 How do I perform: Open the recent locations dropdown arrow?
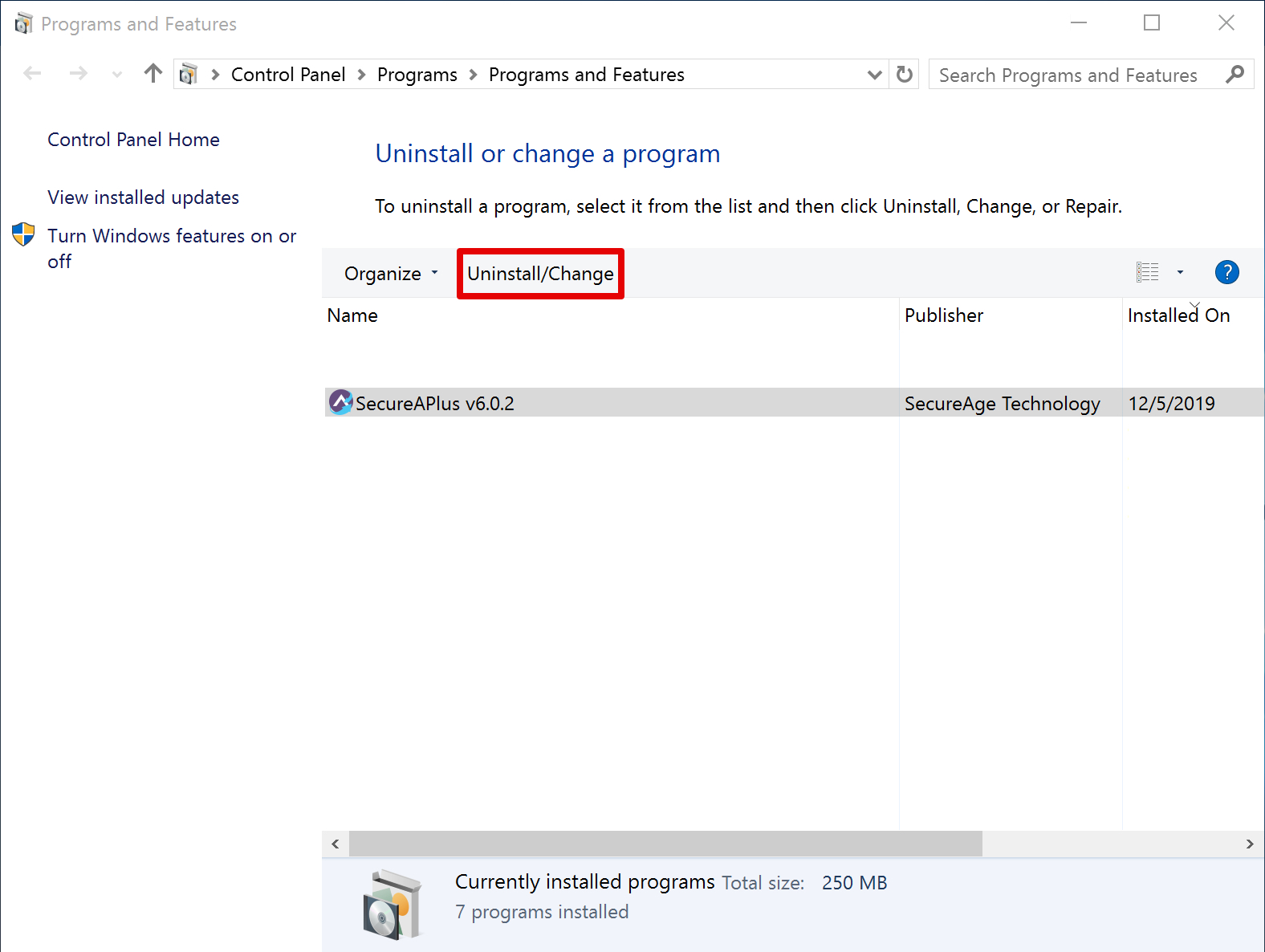pos(117,75)
